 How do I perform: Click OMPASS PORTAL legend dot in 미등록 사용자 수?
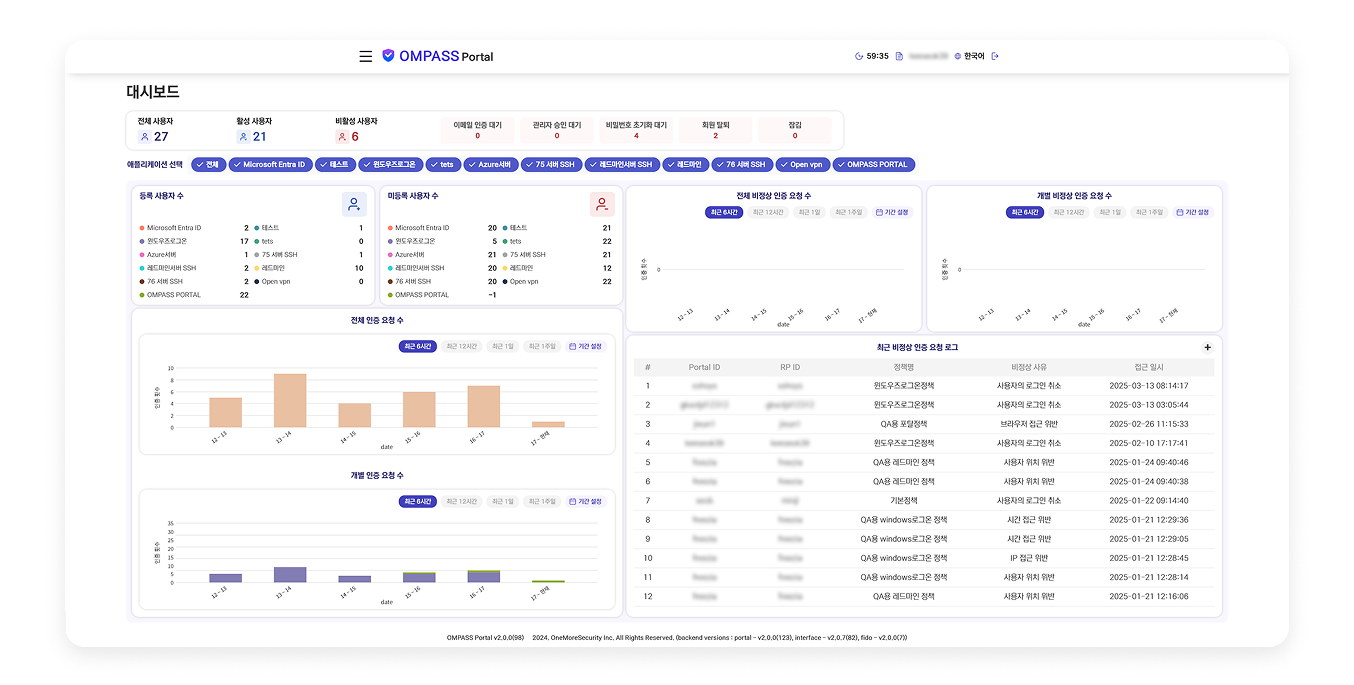coord(390,295)
